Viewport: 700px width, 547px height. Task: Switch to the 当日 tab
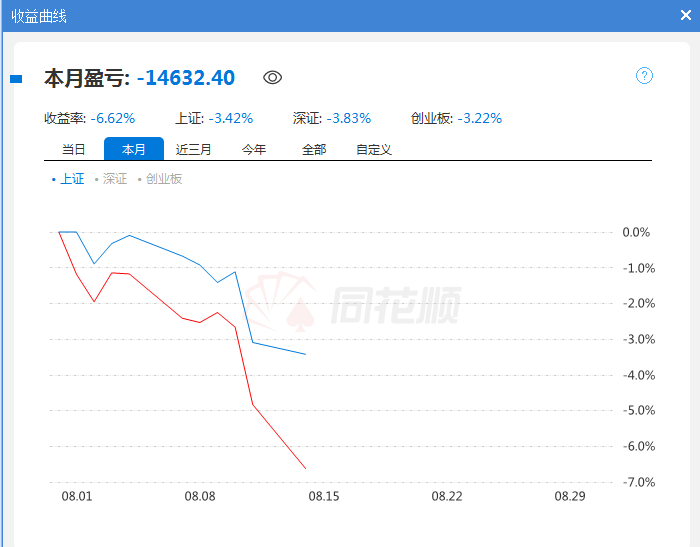coord(74,150)
